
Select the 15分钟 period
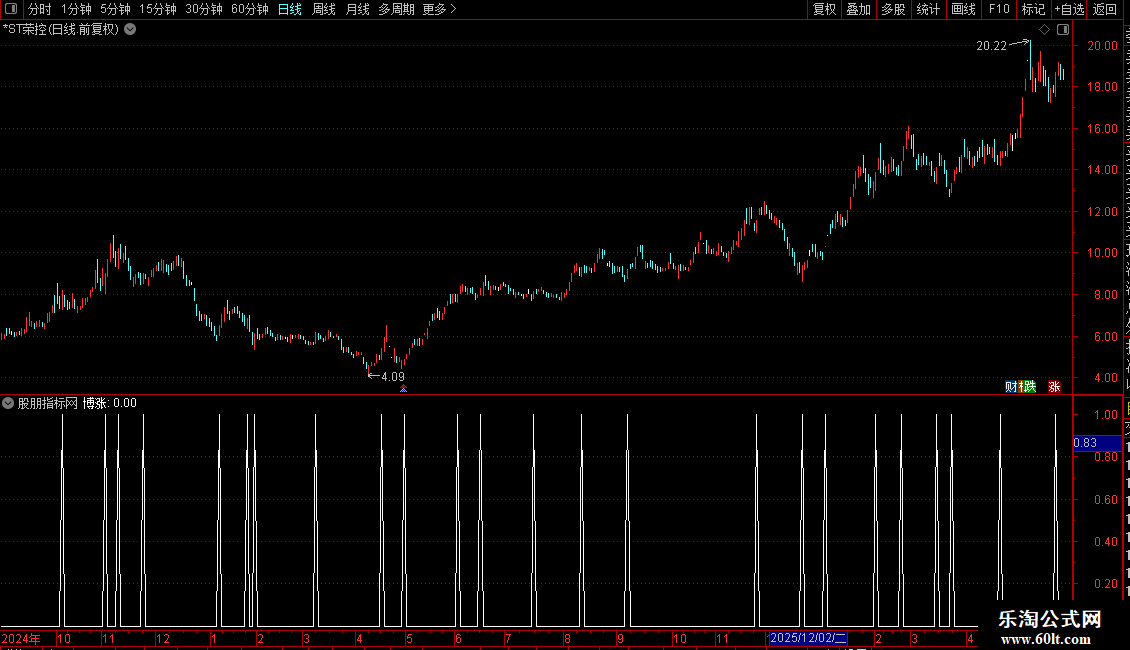point(157,9)
